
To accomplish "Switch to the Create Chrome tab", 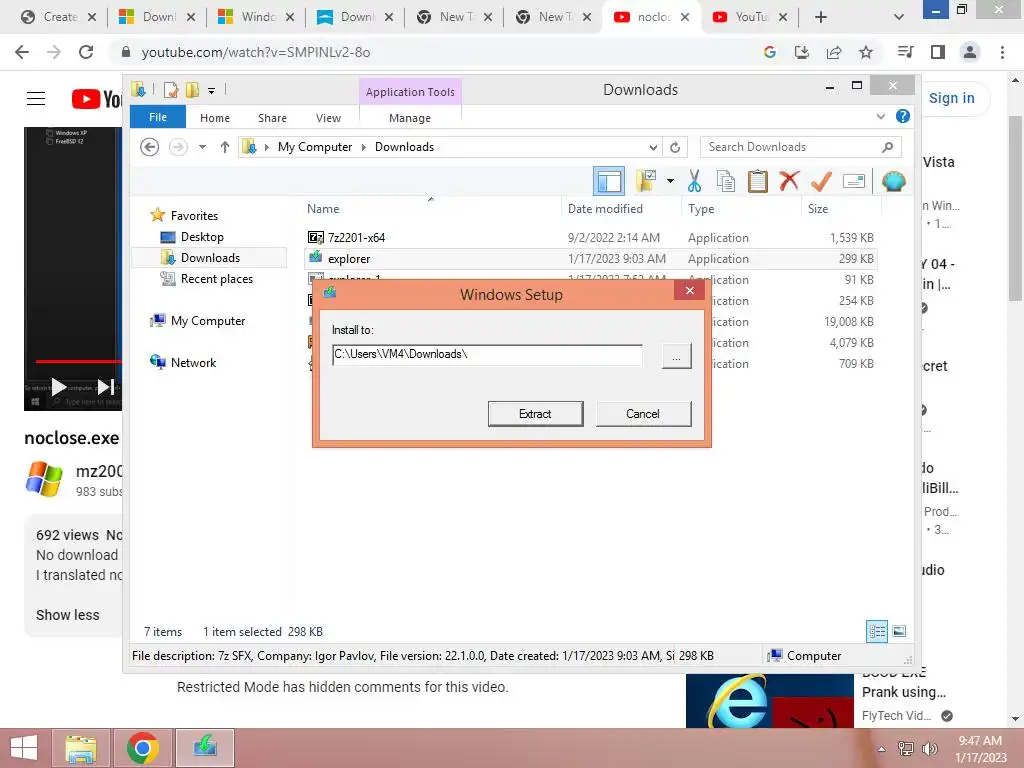I will pyautogui.click(x=59, y=17).
